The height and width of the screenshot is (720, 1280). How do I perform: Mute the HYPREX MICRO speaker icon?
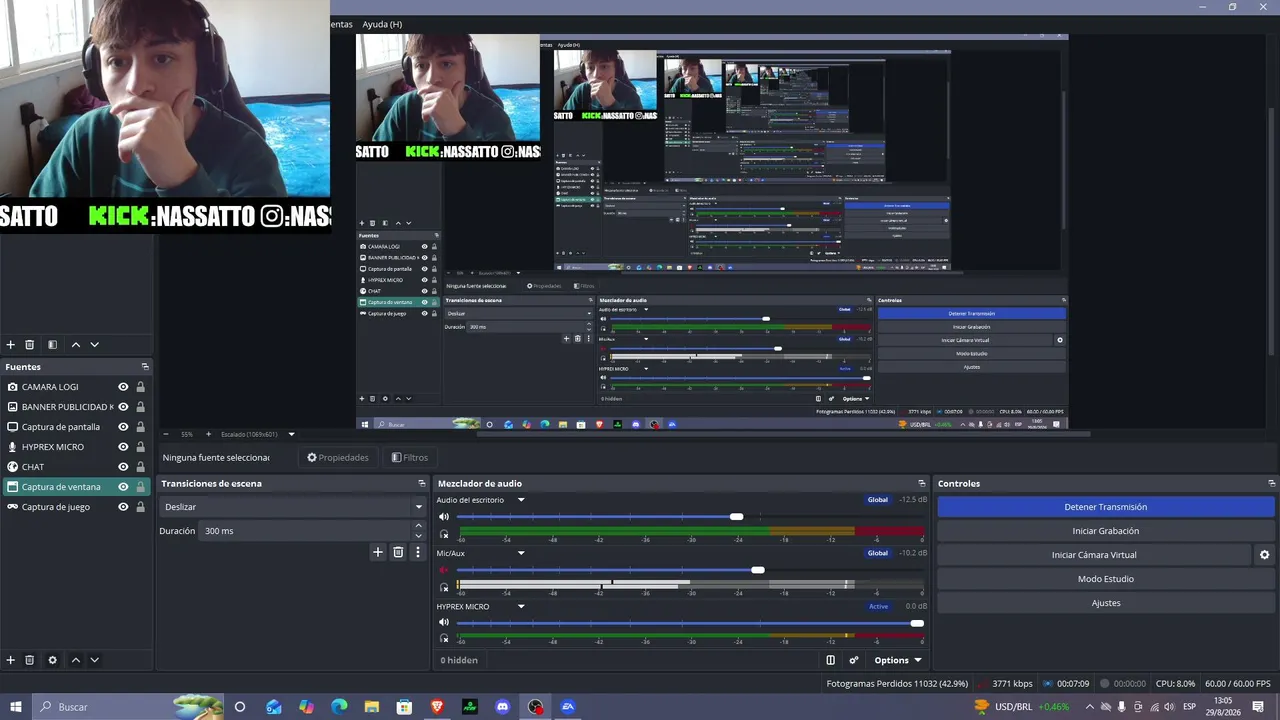[x=445, y=624]
